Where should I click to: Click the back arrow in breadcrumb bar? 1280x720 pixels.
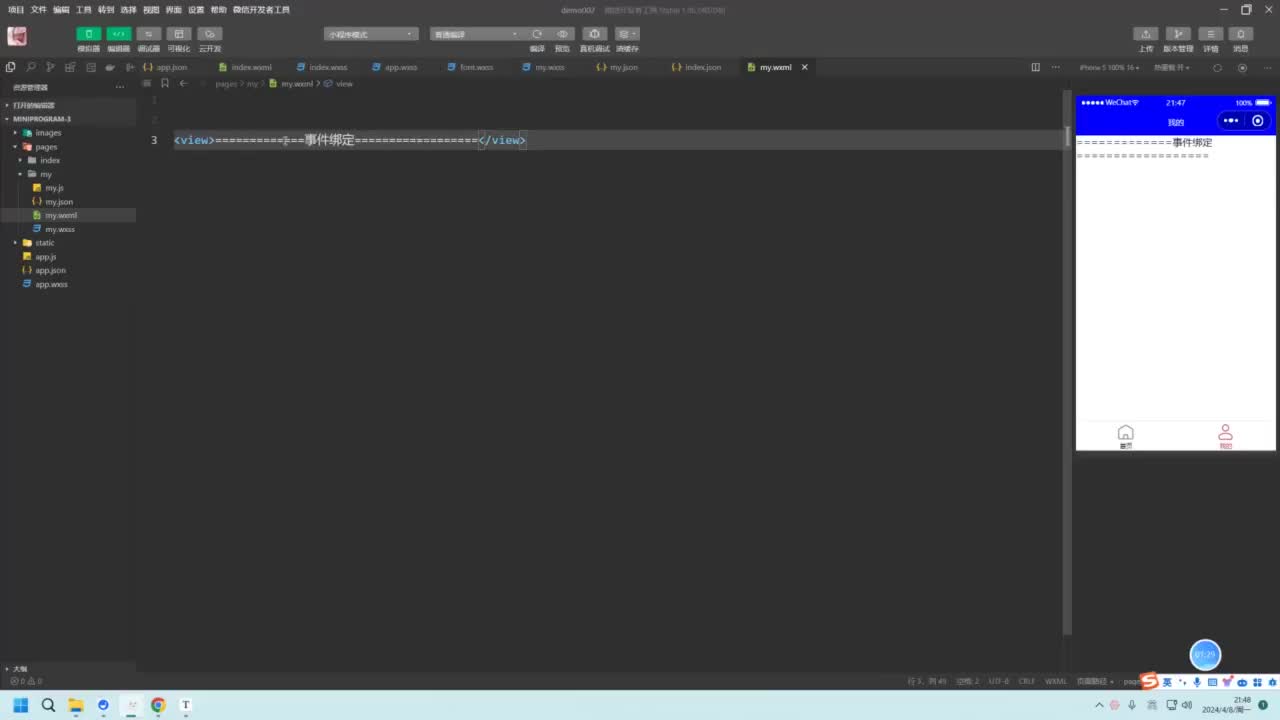coord(183,84)
